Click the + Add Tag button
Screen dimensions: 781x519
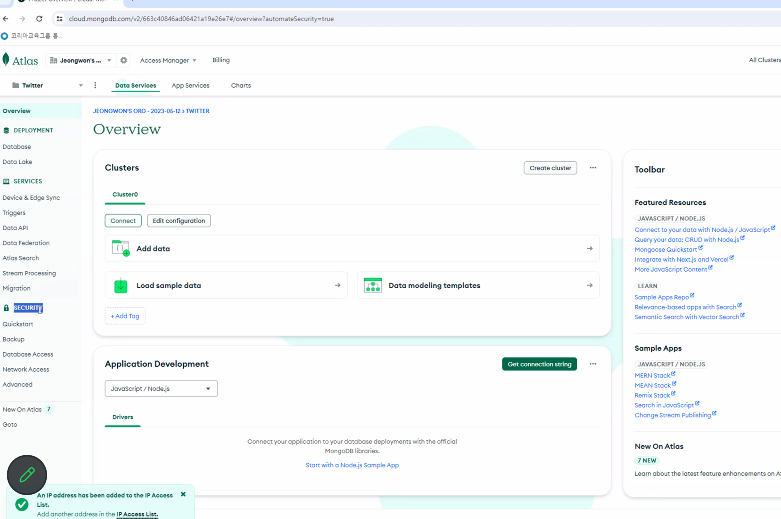(125, 316)
